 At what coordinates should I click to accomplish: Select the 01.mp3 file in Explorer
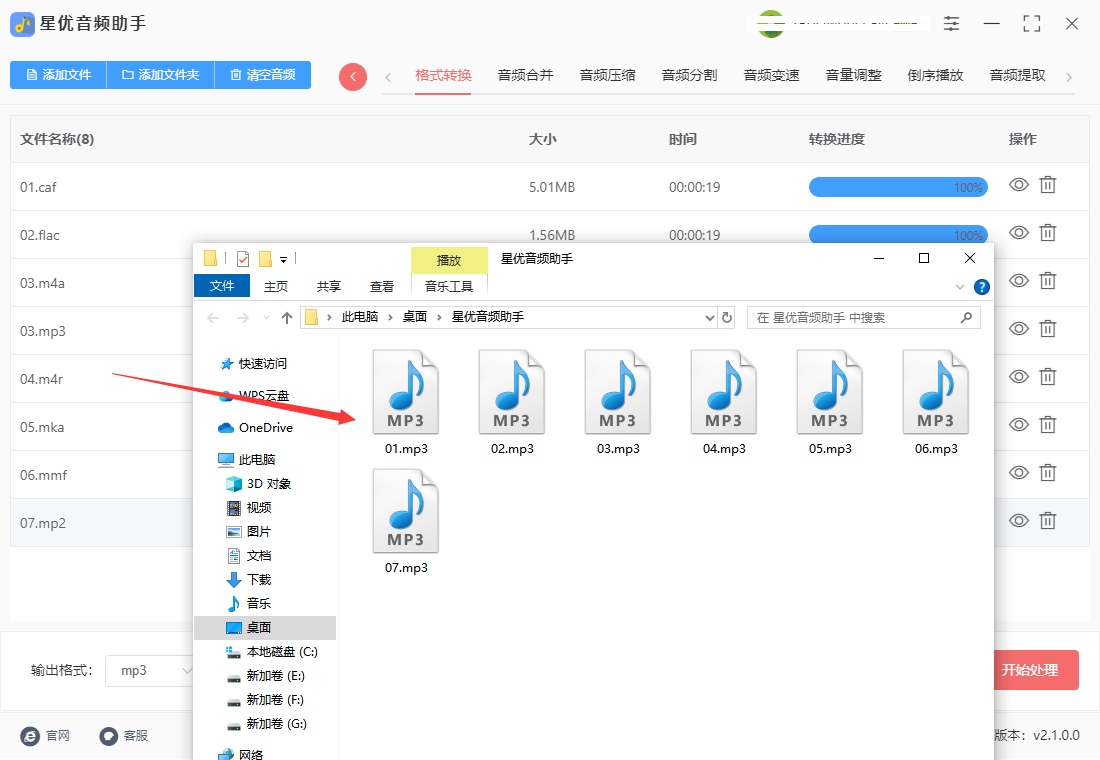point(406,404)
